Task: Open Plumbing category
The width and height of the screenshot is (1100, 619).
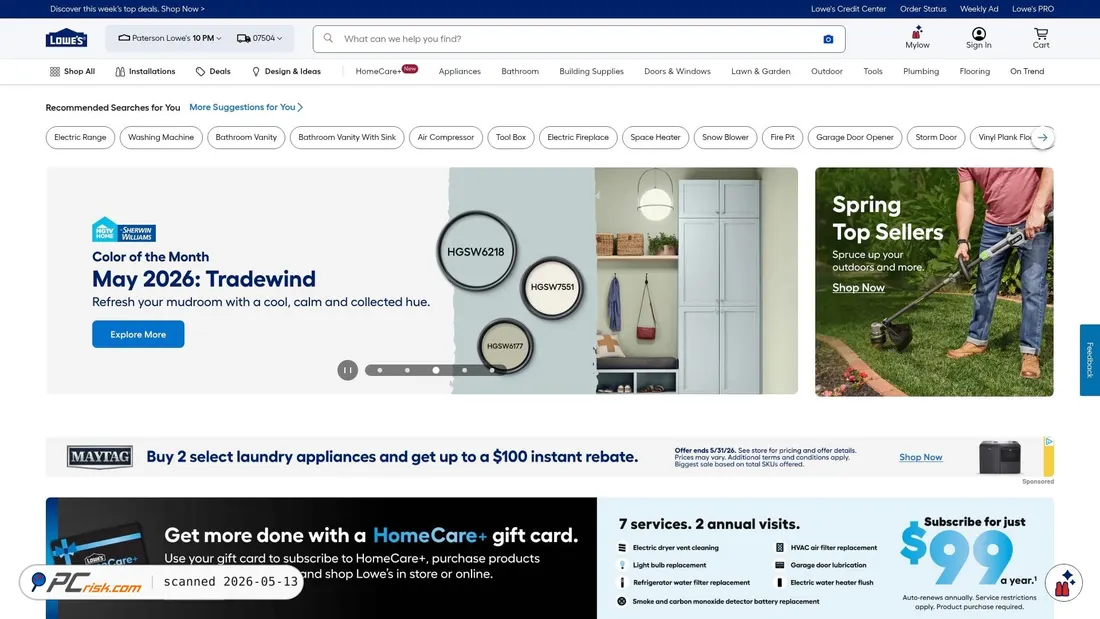Action: pyautogui.click(x=920, y=72)
